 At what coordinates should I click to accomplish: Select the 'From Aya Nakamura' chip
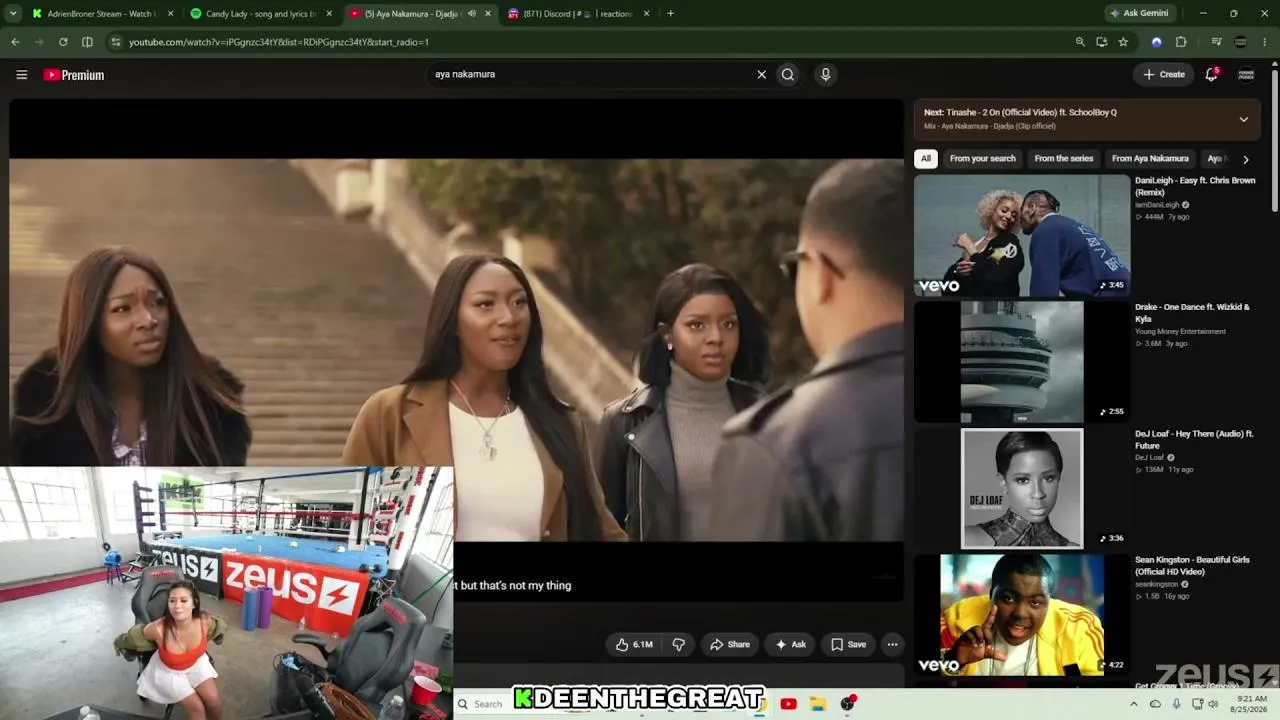1150,158
